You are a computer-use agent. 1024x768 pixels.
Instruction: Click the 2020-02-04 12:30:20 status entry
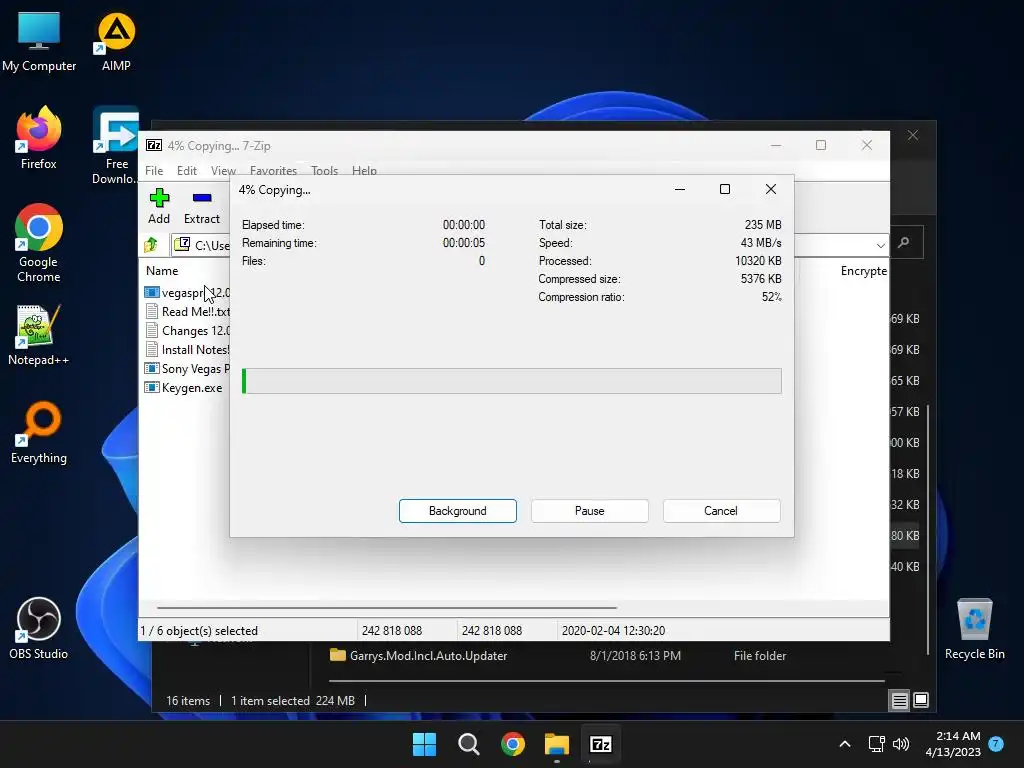613,631
